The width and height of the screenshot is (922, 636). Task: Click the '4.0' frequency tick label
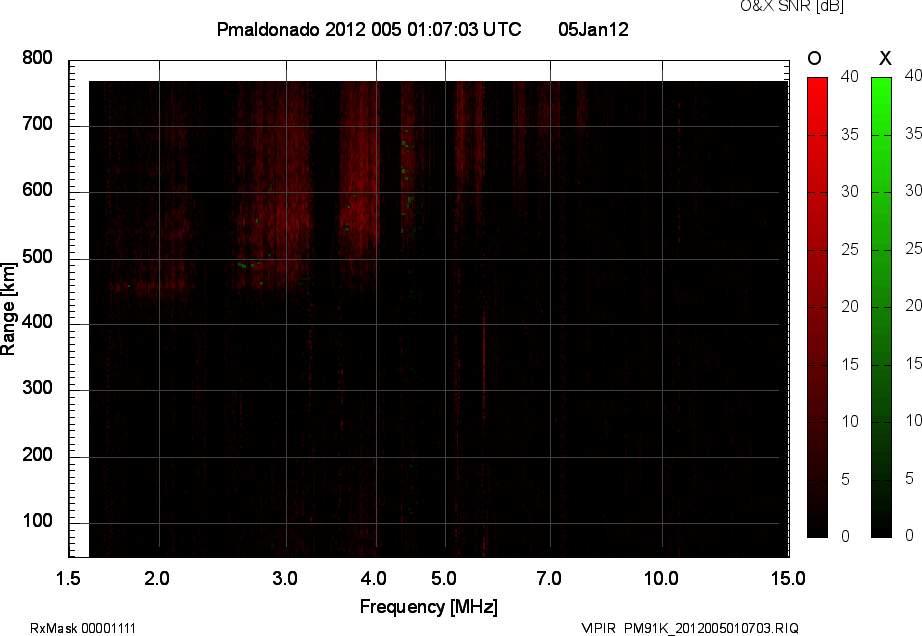(x=374, y=578)
